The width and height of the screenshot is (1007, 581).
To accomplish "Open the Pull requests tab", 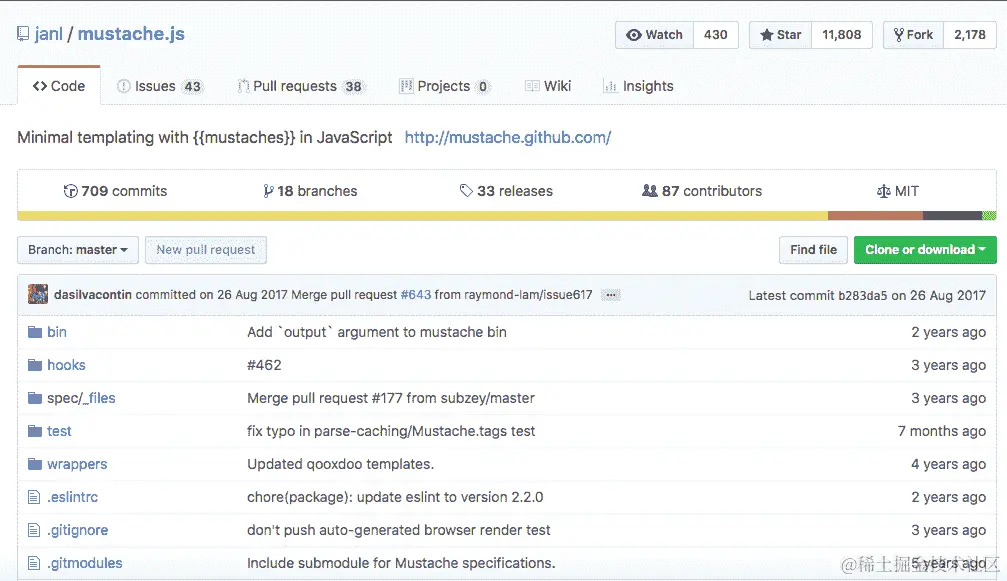I will (301, 86).
